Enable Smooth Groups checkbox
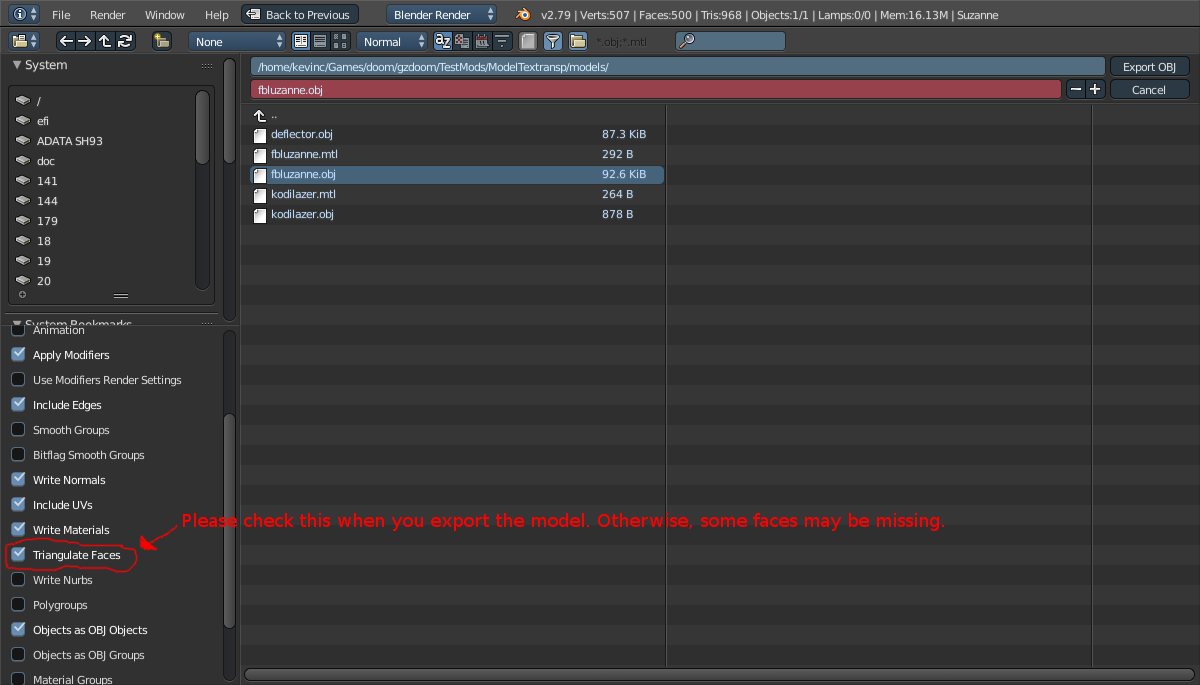Image resolution: width=1200 pixels, height=685 pixels. 18,429
